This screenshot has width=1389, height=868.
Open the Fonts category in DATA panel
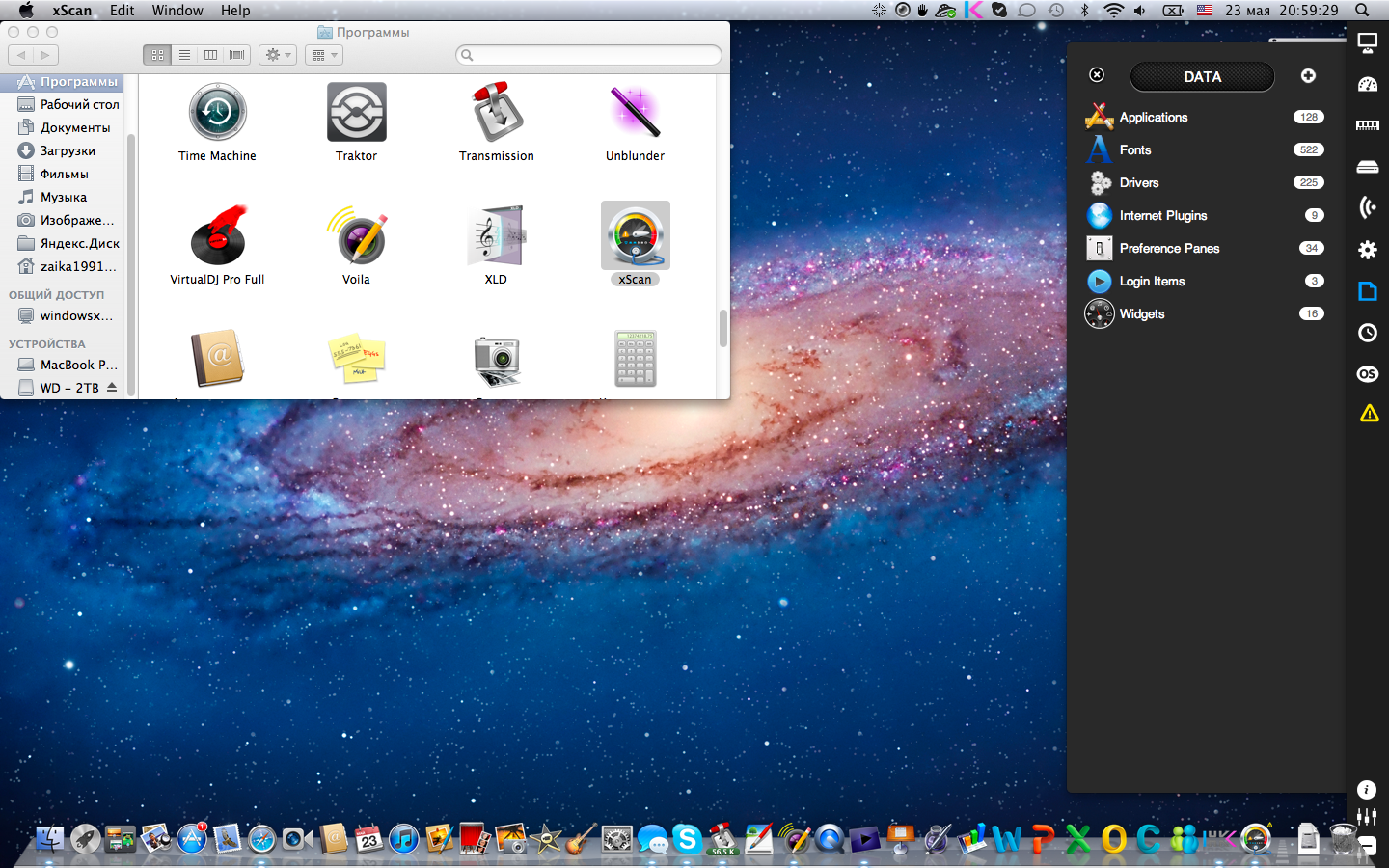click(x=1135, y=150)
